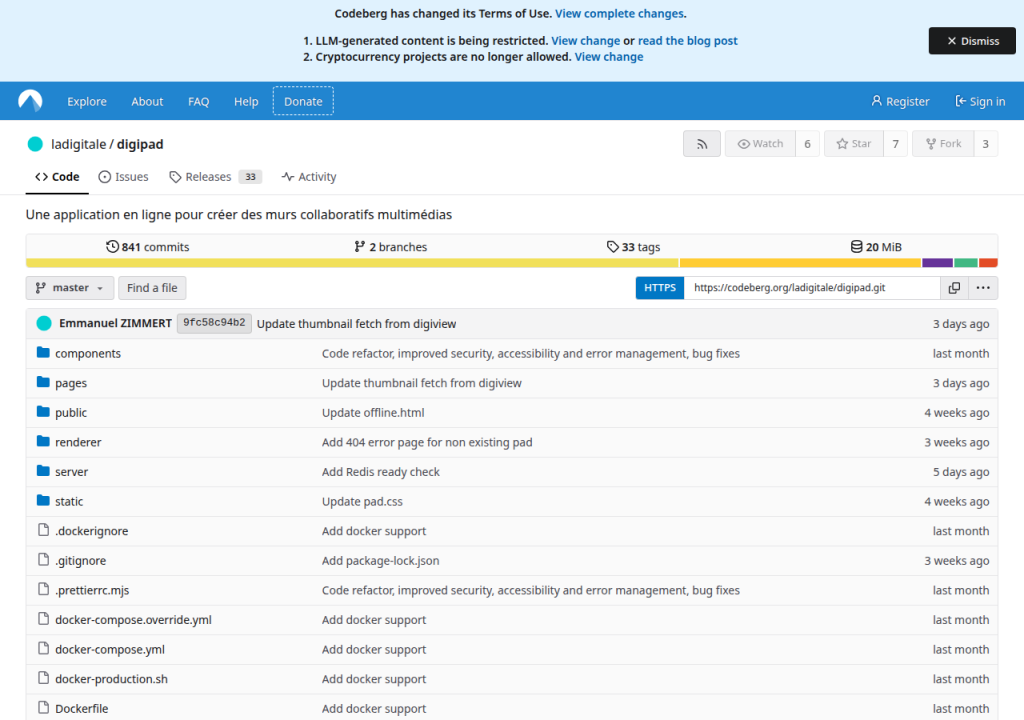Open Help in the navigation bar
The image size is (1024, 720).
(x=246, y=101)
